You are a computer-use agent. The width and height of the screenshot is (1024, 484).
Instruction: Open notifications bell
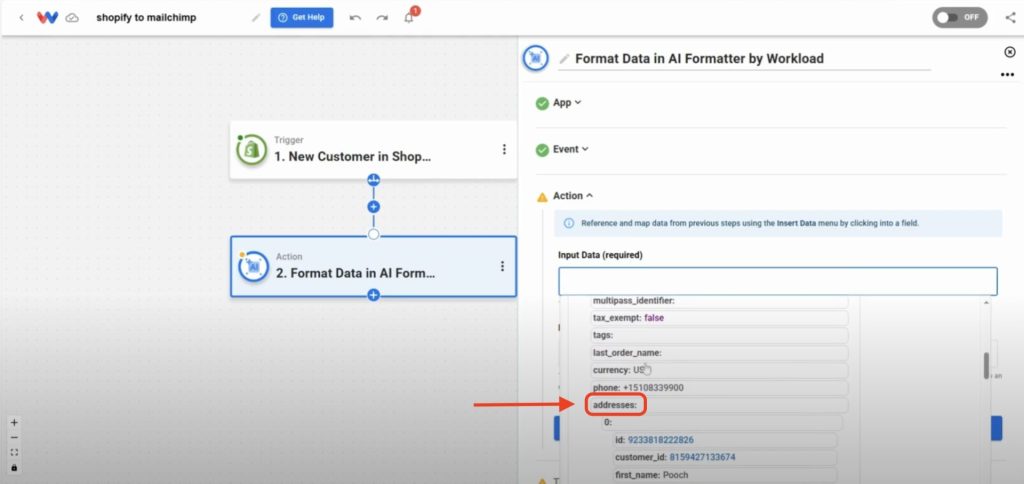(409, 18)
